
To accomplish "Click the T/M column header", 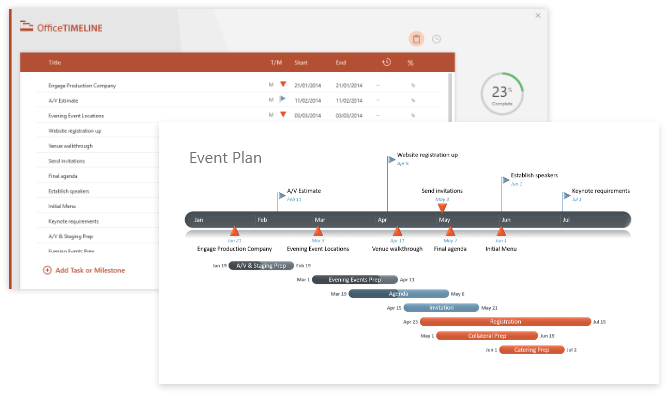I will point(276,62).
